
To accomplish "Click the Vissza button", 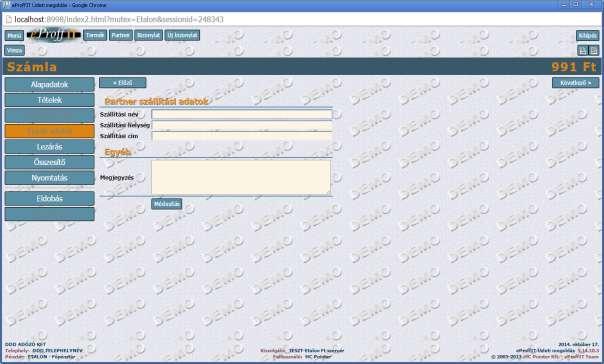I will [15, 50].
